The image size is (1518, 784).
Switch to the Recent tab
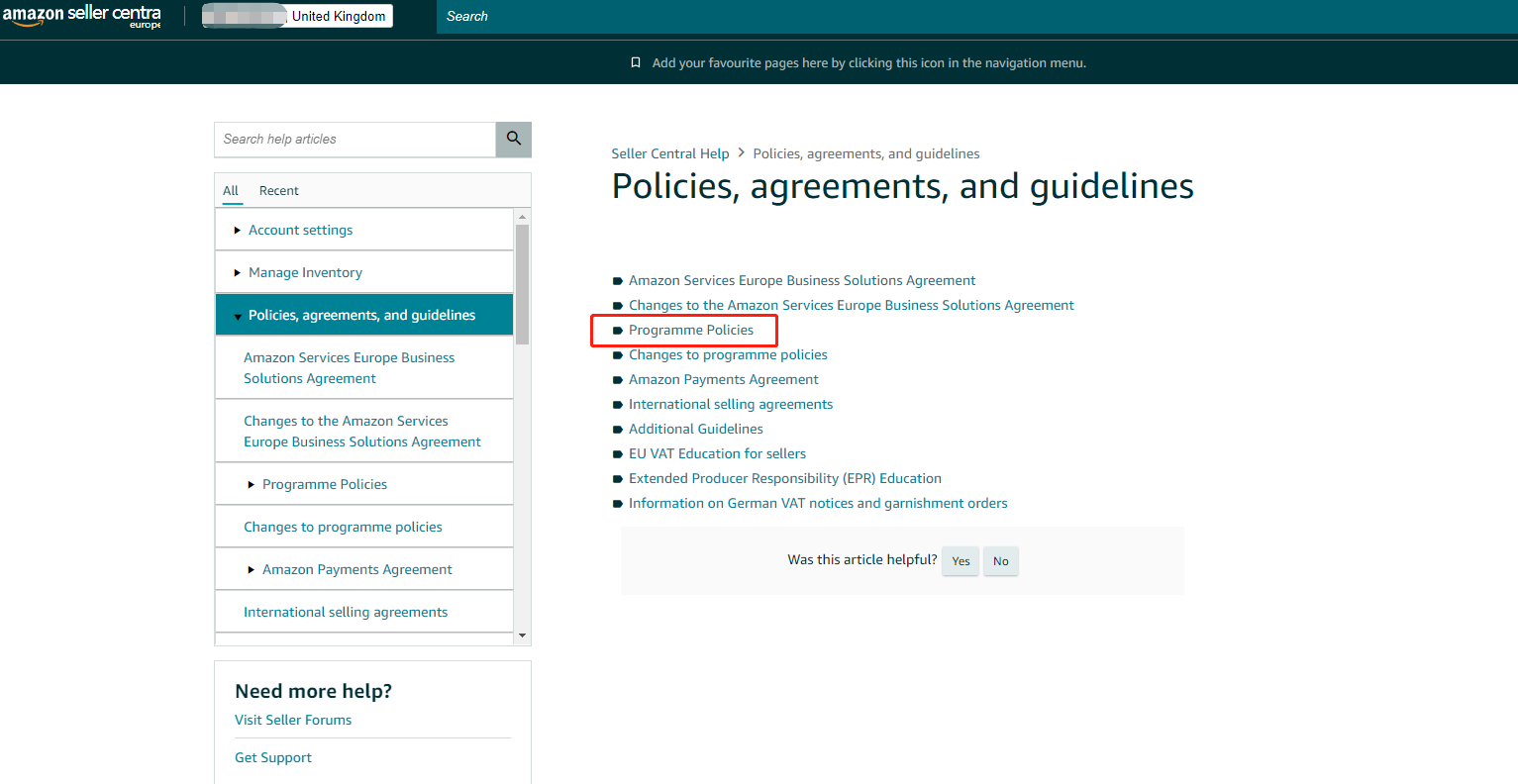tap(279, 191)
